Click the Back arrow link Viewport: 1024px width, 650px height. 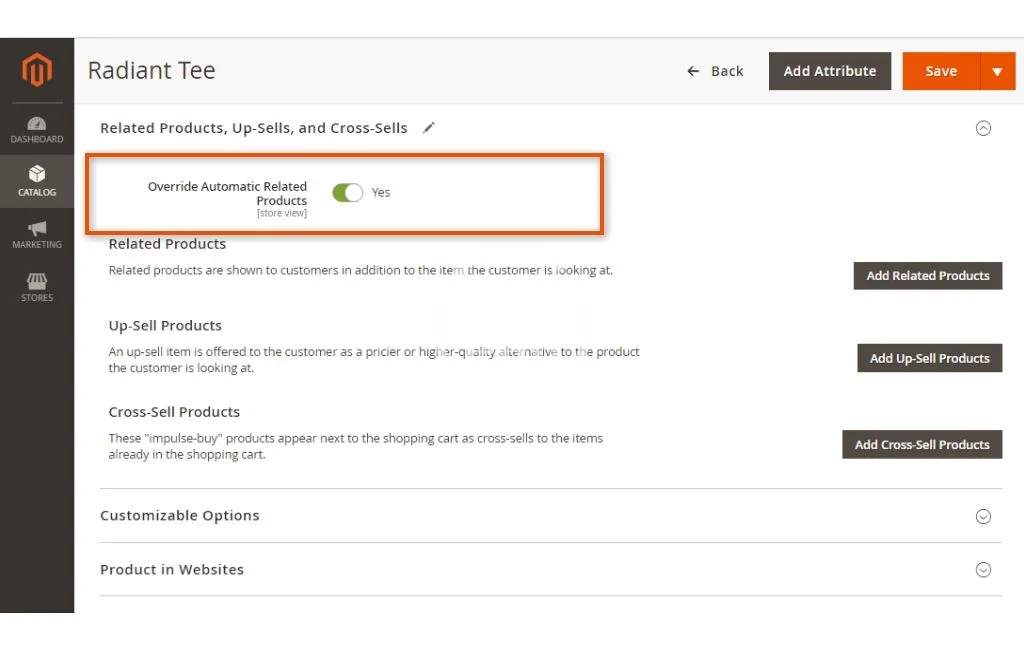(715, 71)
